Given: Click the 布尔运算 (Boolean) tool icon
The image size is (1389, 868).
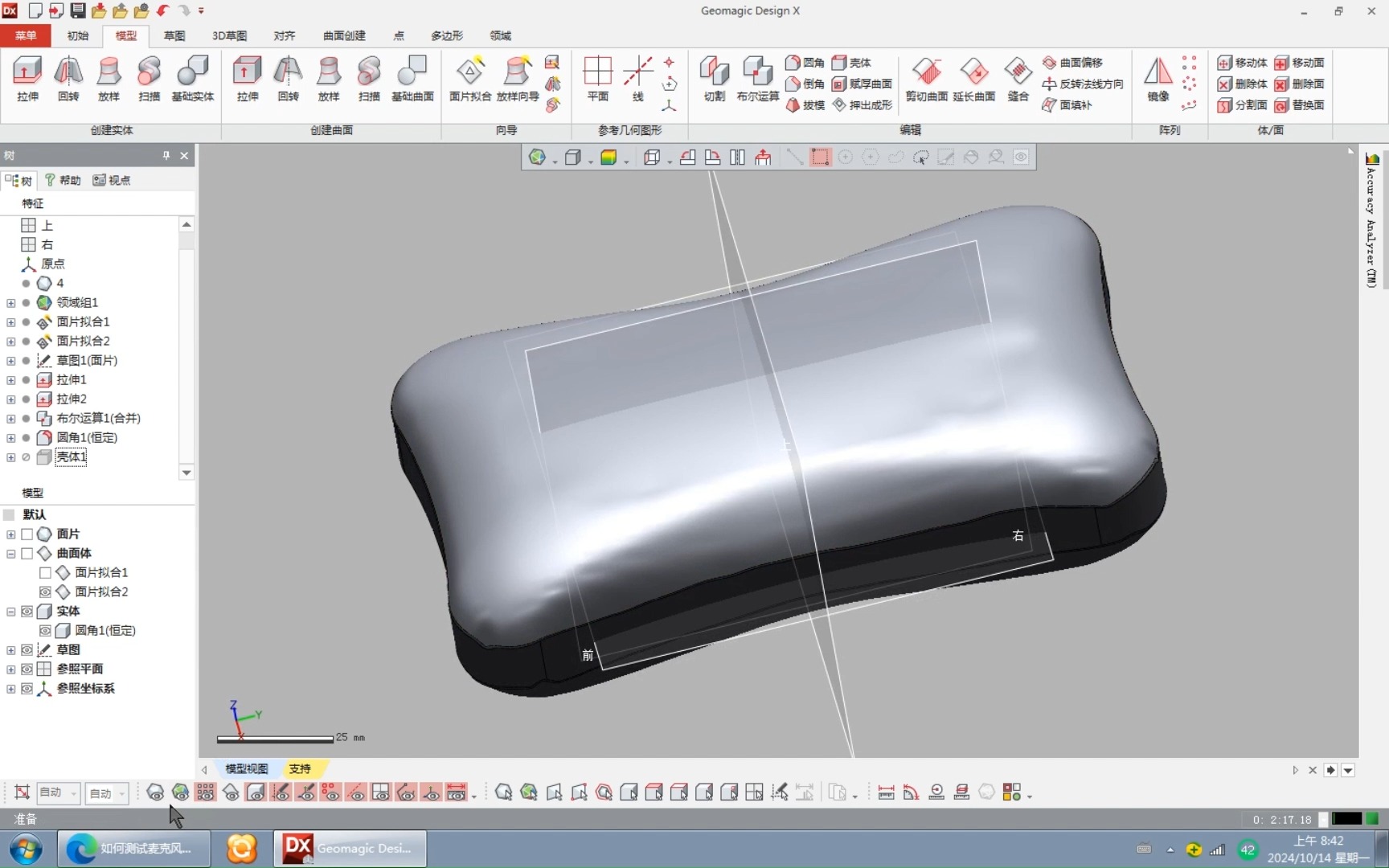Looking at the screenshot, I should (756, 76).
